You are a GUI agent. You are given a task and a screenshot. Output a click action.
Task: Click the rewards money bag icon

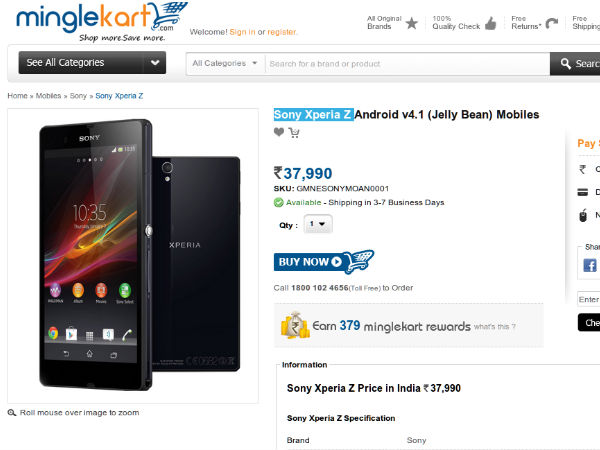295,325
